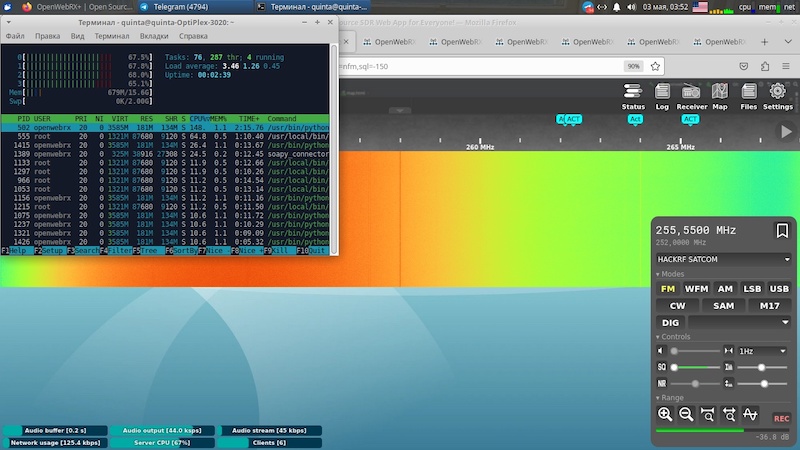800x450 pixels.
Task: Select the USB demodulation mode
Action: [x=779, y=289]
